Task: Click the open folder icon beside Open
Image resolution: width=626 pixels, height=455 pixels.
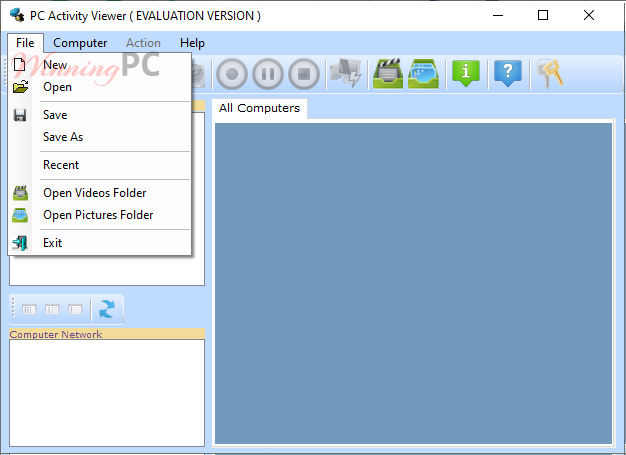Action: tap(20, 87)
